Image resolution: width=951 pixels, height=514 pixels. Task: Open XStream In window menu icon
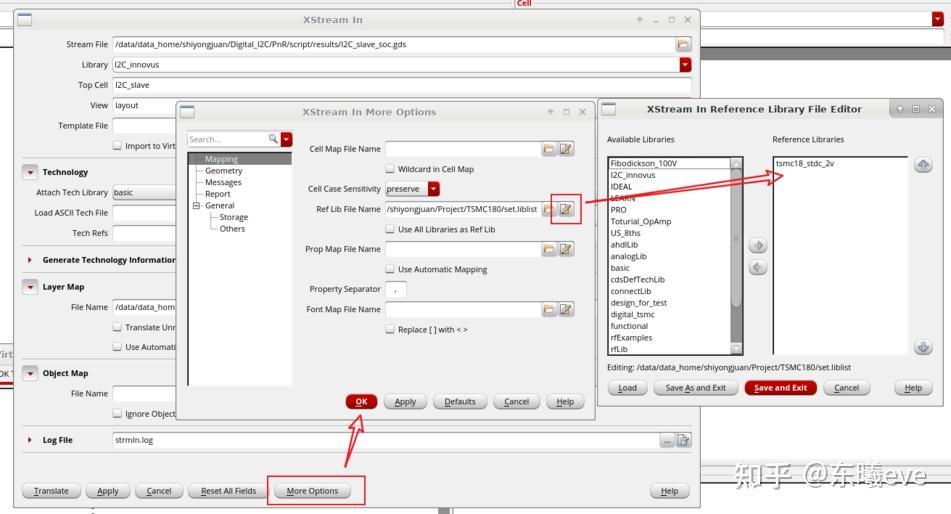[x=25, y=19]
